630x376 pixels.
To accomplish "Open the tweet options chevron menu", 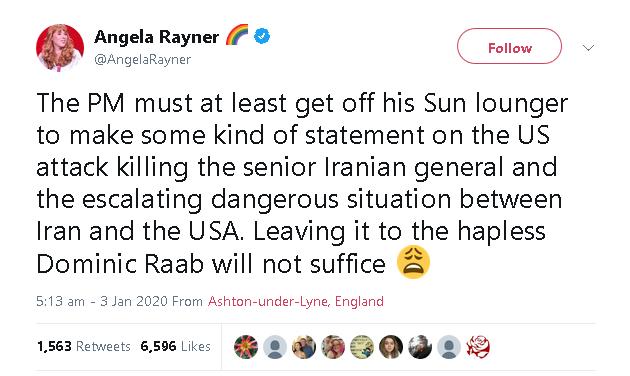I will pos(588,48).
